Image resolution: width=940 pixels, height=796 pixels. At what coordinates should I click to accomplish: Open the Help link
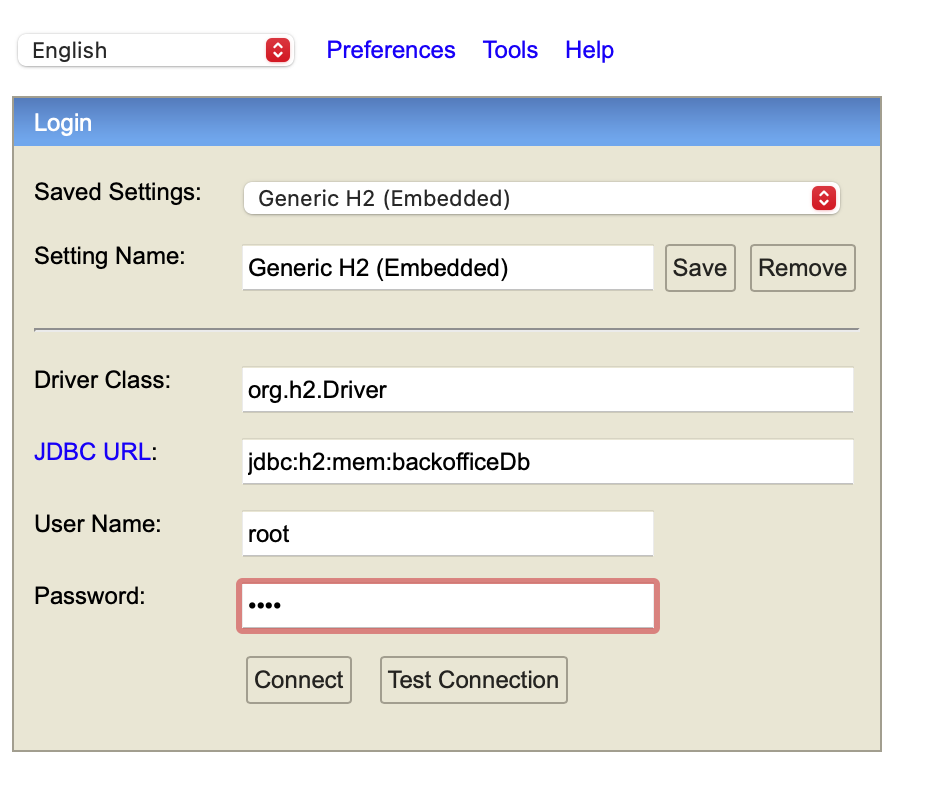pos(589,50)
